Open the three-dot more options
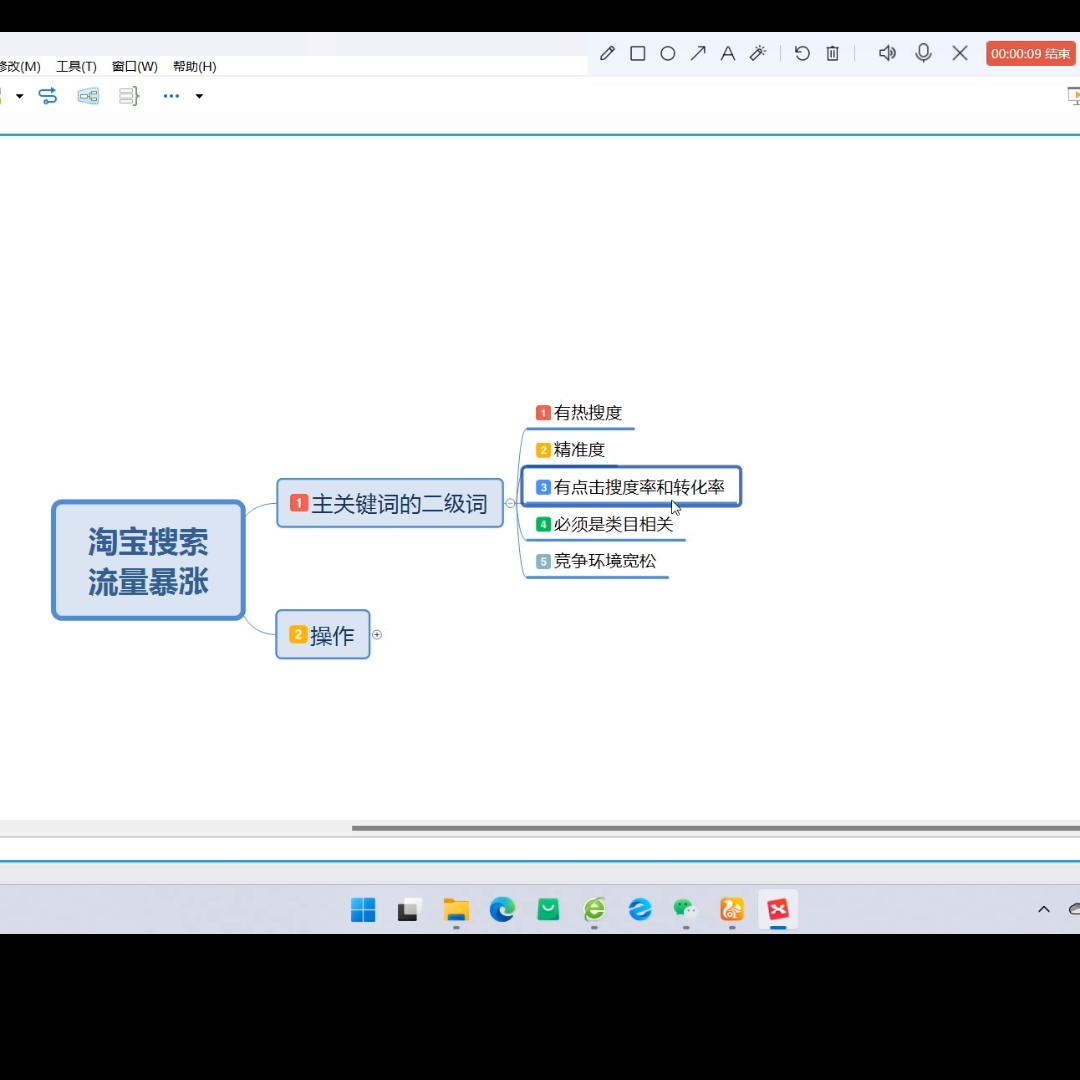Viewport: 1080px width, 1080px height. (x=171, y=96)
